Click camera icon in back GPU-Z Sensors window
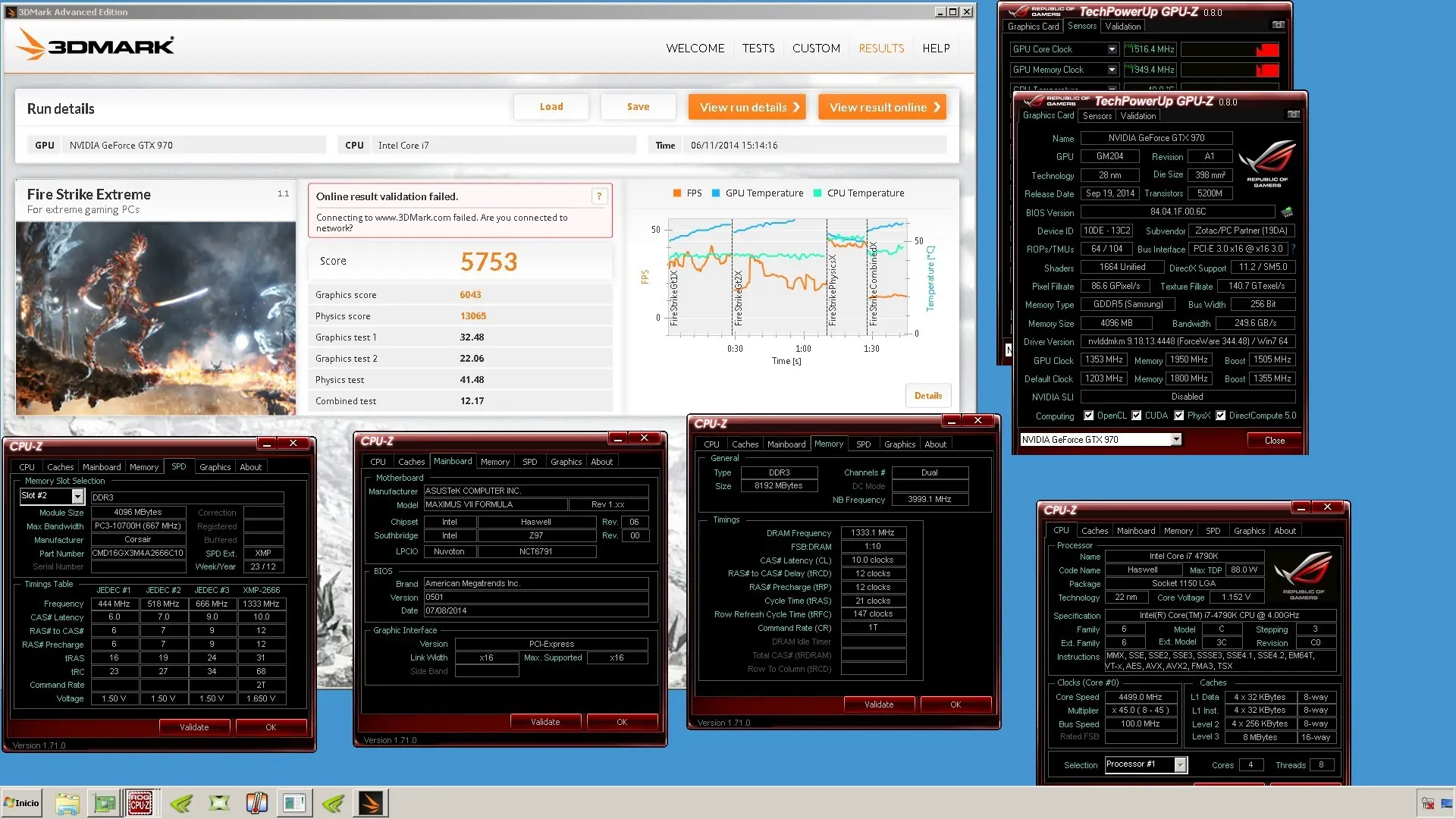The width and height of the screenshot is (1456, 819). click(x=1279, y=25)
